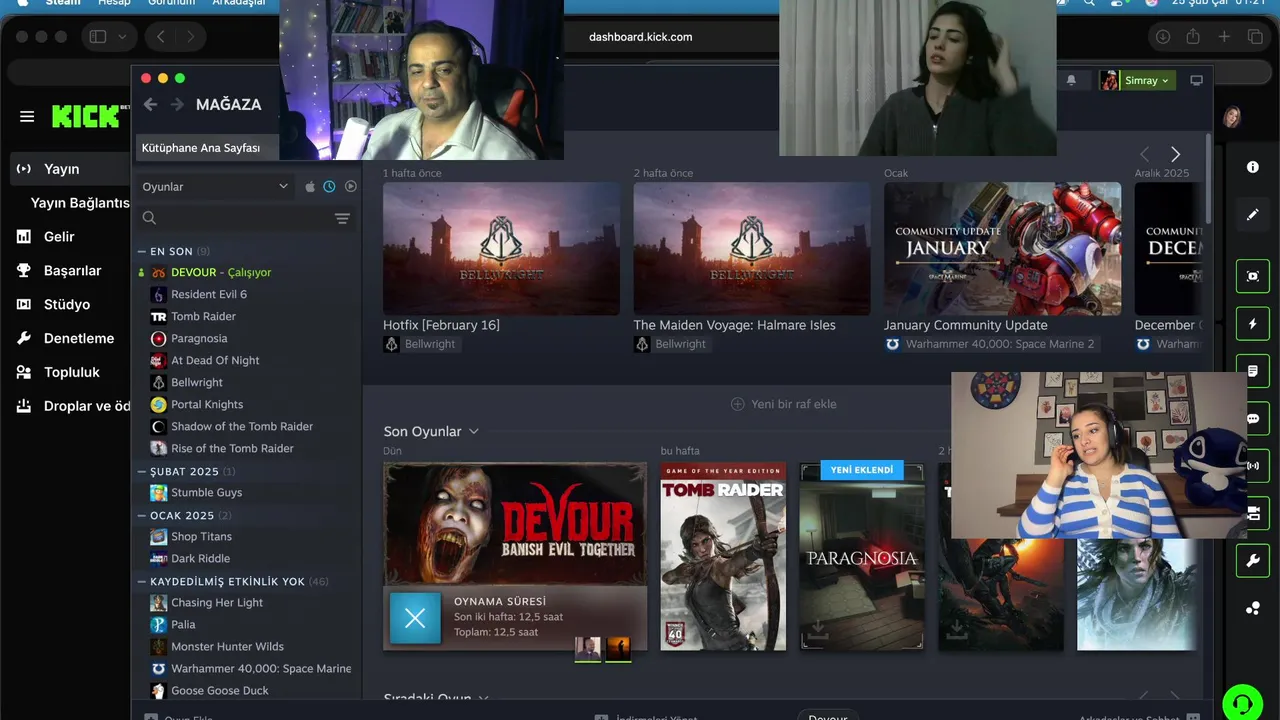
Task: Select Paragnosia in the library list
Action: click(199, 338)
